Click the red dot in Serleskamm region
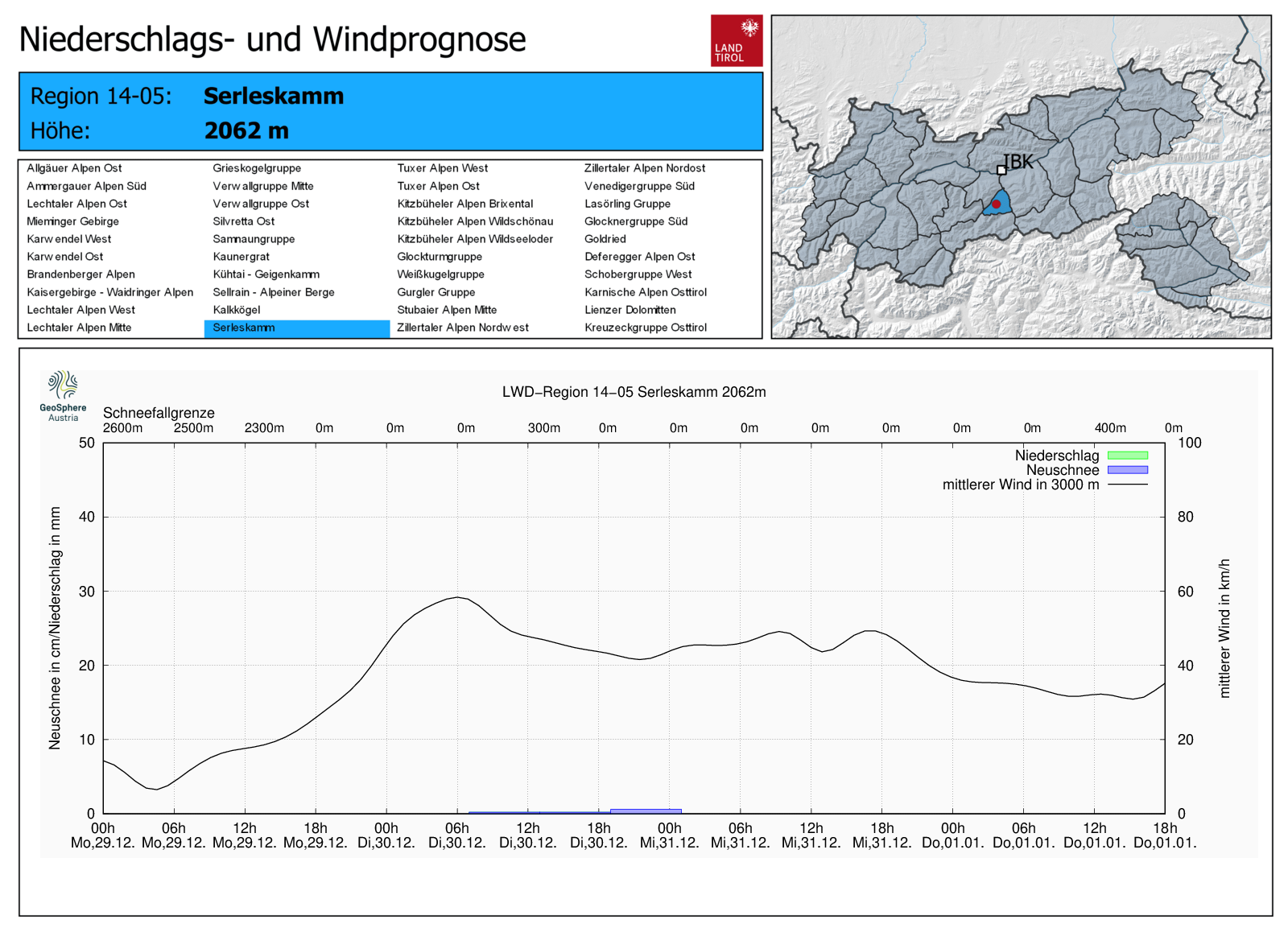Image resolution: width=1288 pixels, height=928 pixels. [996, 204]
